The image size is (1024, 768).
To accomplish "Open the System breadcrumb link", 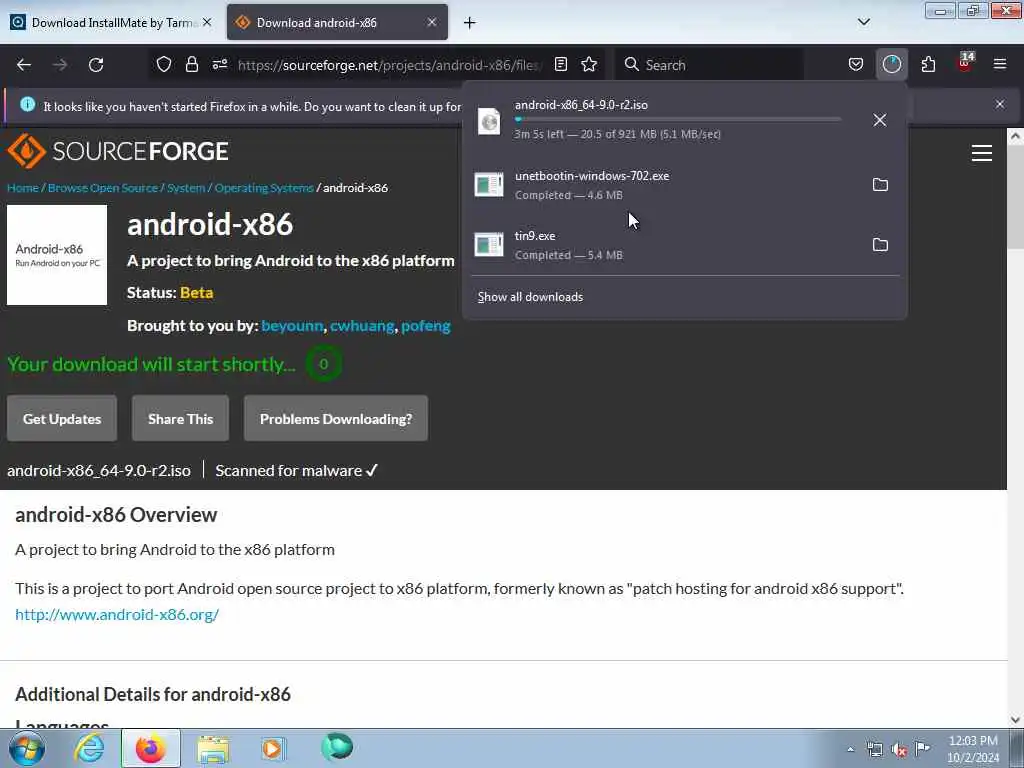I will 186,188.
